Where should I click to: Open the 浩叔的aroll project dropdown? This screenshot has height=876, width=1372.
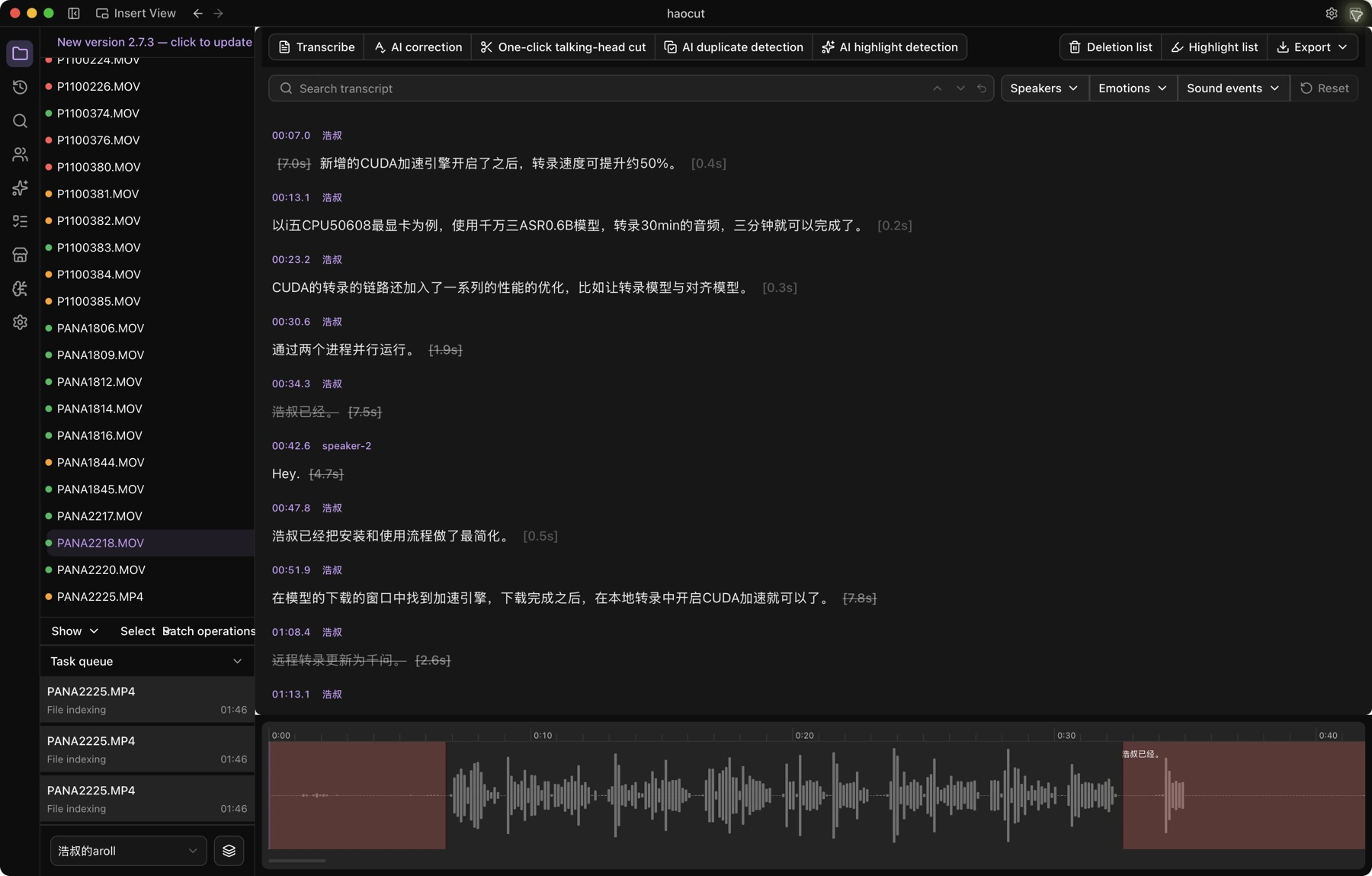coord(128,851)
